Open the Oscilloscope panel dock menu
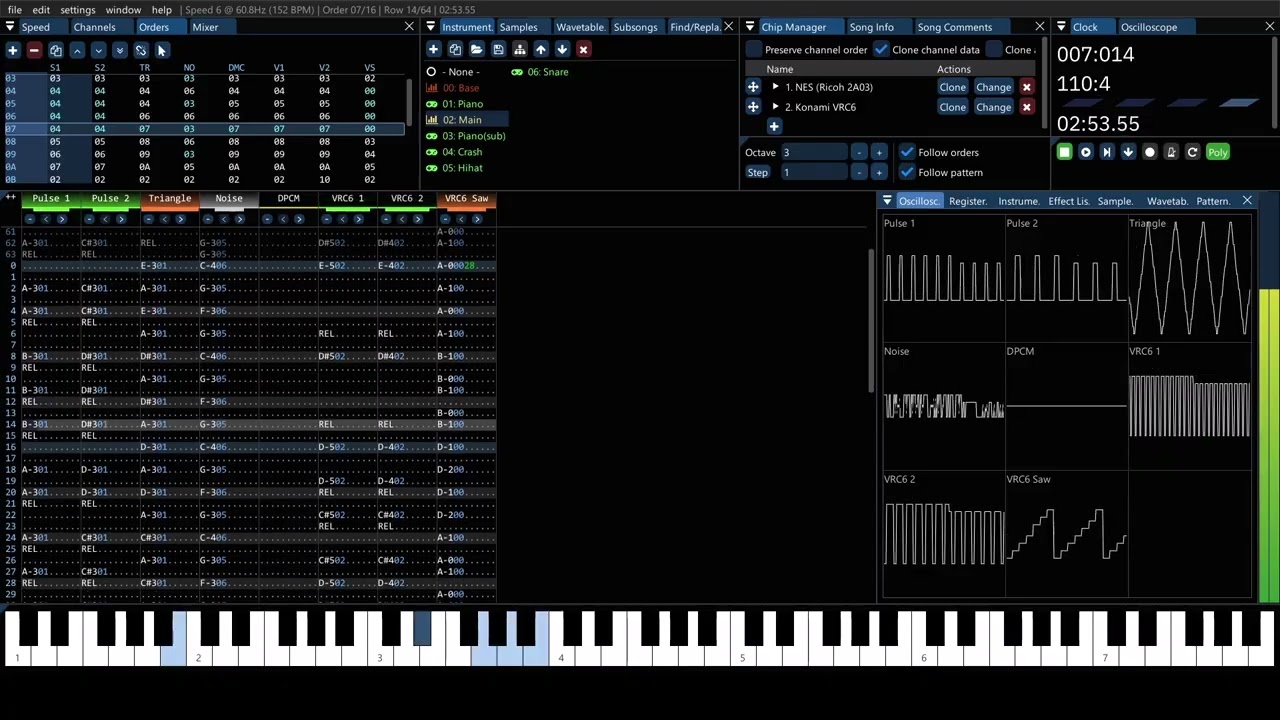The image size is (1280, 720). pyautogui.click(x=887, y=201)
